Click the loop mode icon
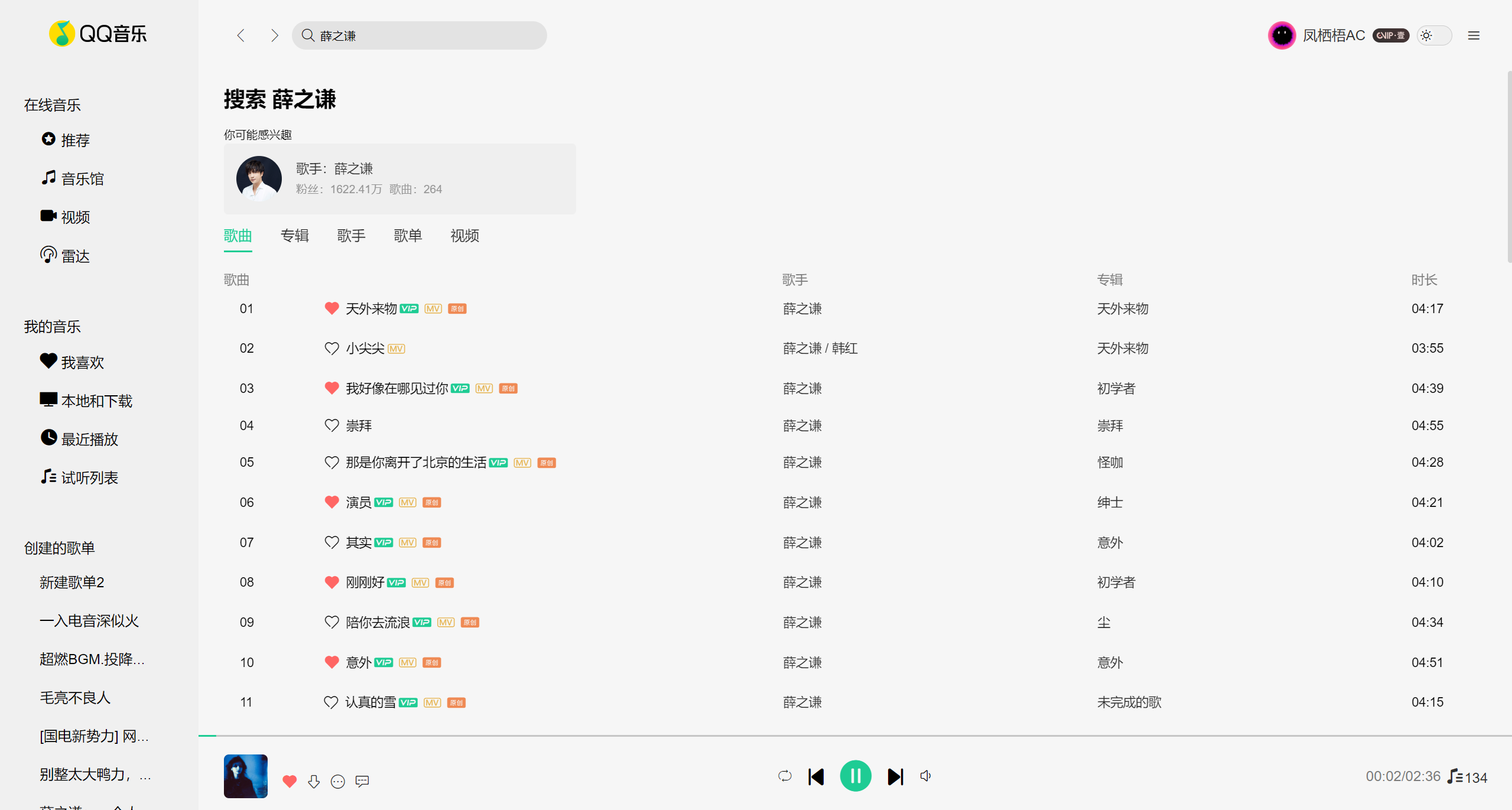 (785, 776)
